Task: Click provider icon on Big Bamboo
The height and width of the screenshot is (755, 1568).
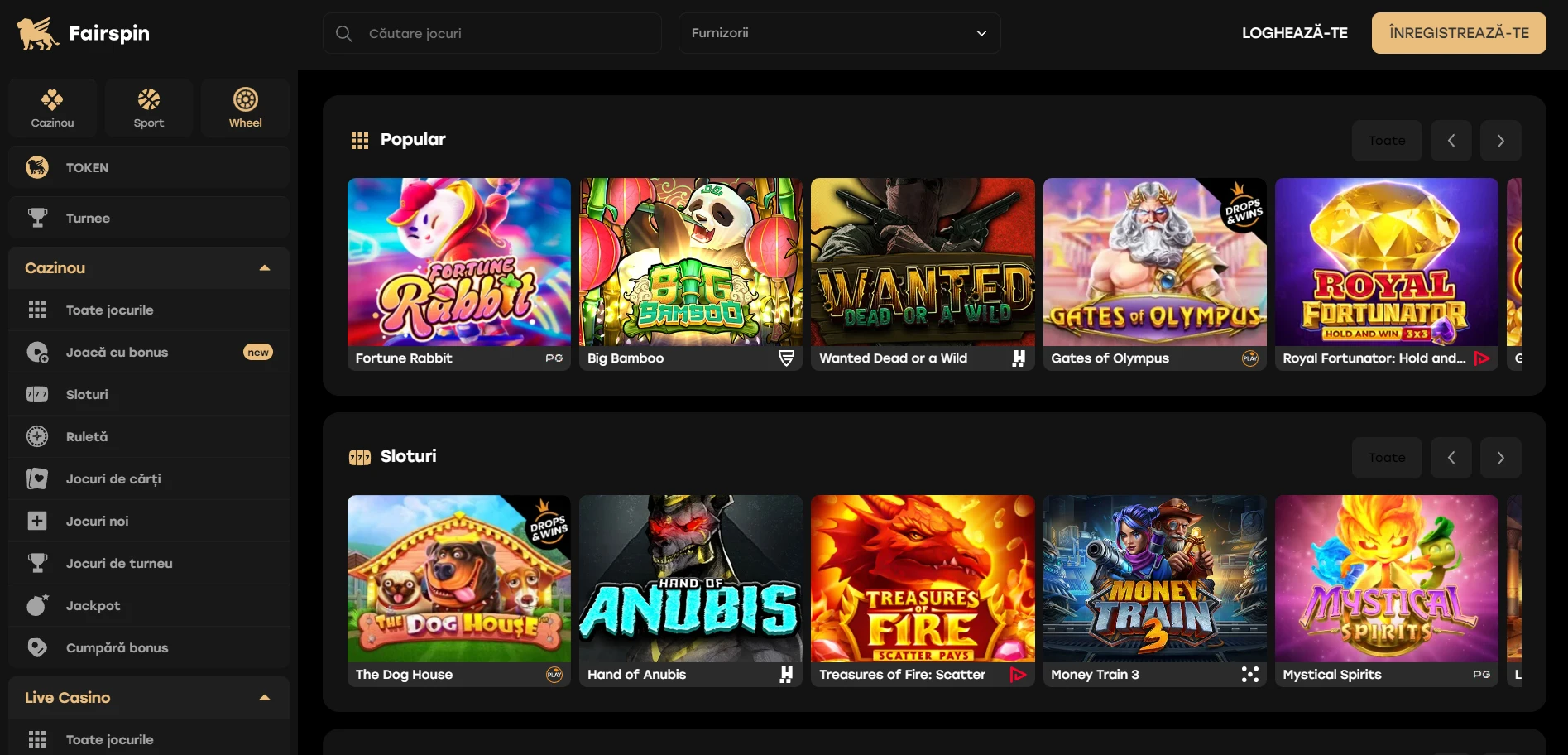Action: point(786,358)
